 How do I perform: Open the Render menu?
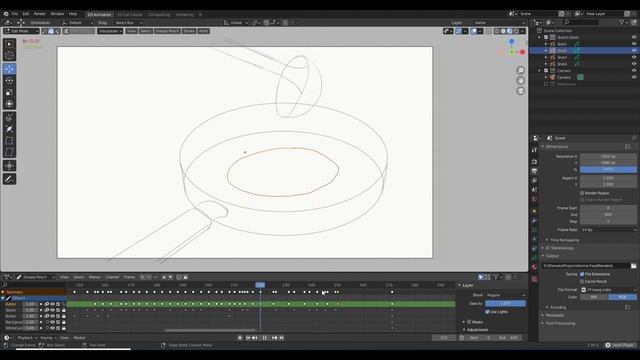point(40,14)
